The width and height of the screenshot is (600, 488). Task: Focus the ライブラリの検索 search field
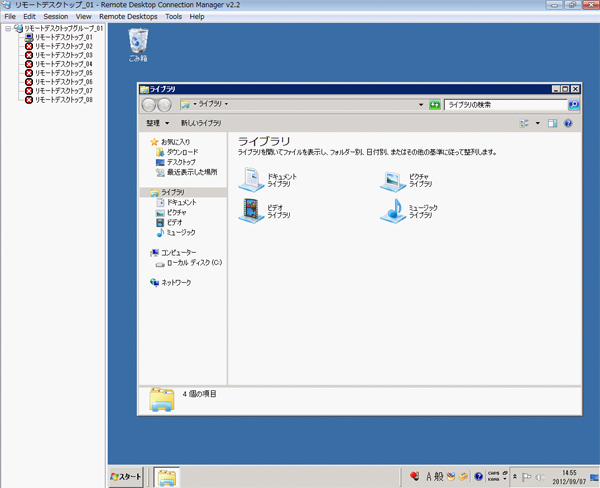(x=505, y=104)
